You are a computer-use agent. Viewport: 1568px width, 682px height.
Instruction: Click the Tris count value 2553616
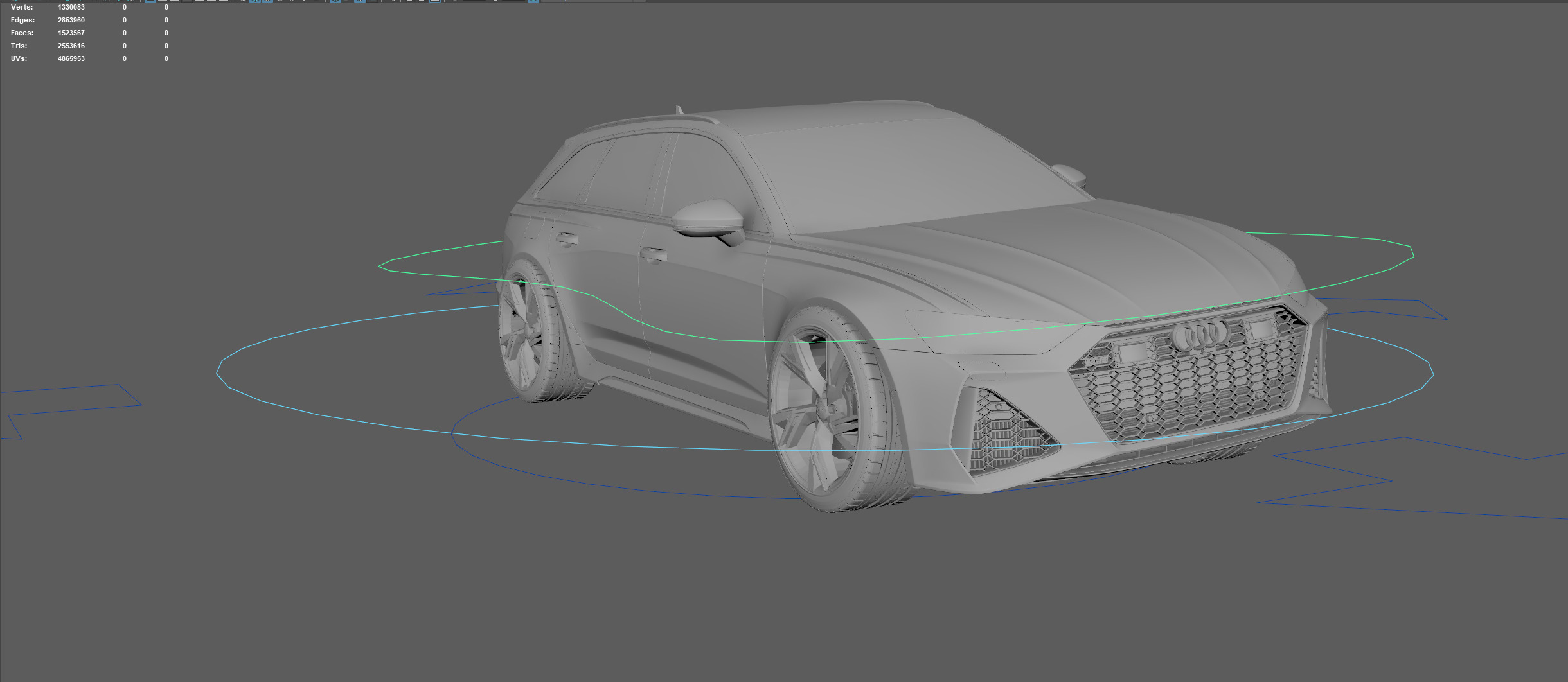point(71,46)
